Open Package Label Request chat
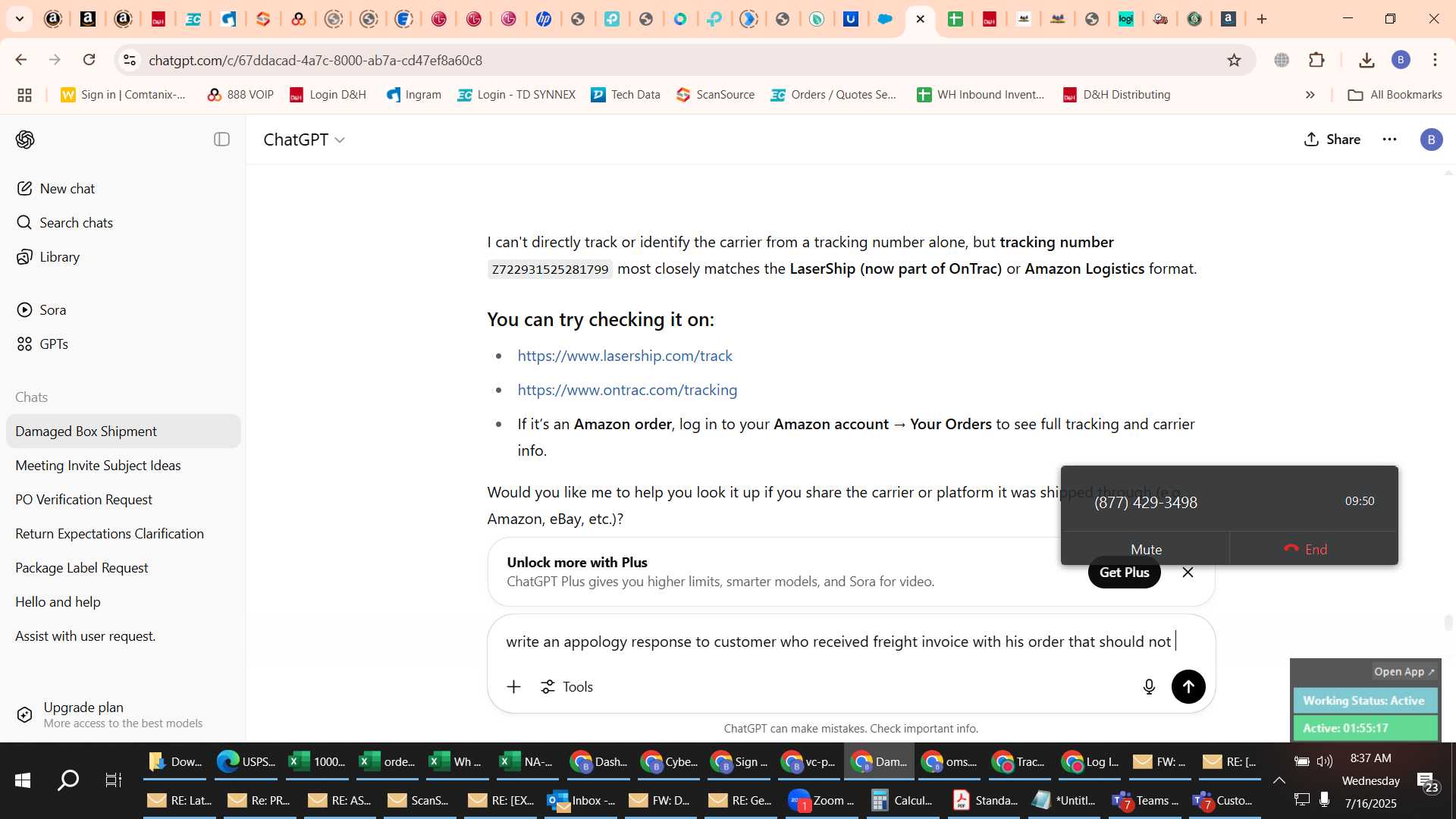Viewport: 1456px width, 819px height. (124, 568)
